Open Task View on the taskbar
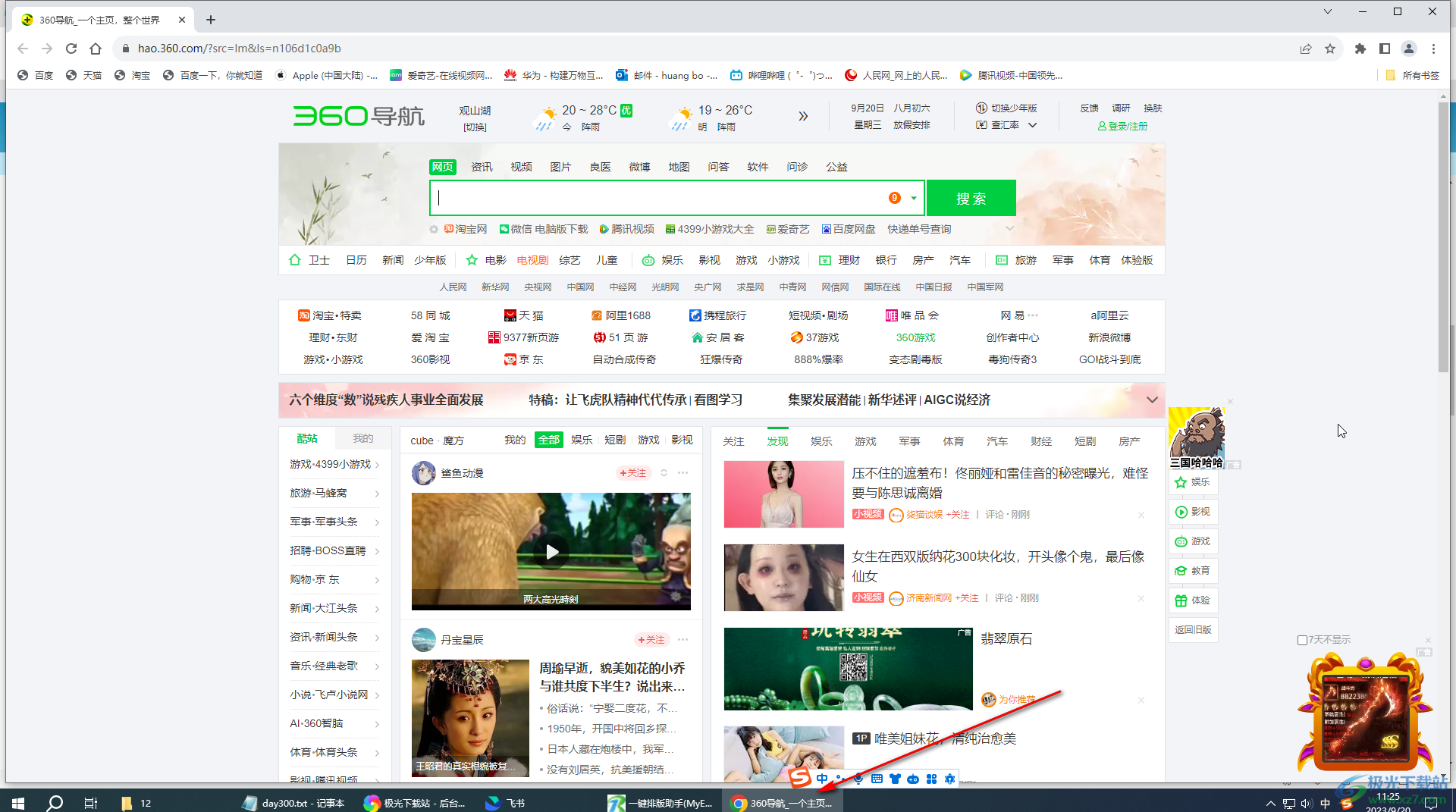The height and width of the screenshot is (812, 1456). tap(91, 803)
